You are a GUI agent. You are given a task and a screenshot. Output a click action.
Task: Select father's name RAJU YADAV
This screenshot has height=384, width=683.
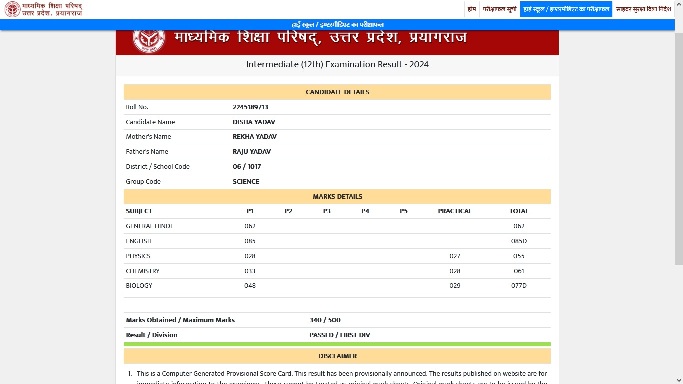tap(251, 152)
